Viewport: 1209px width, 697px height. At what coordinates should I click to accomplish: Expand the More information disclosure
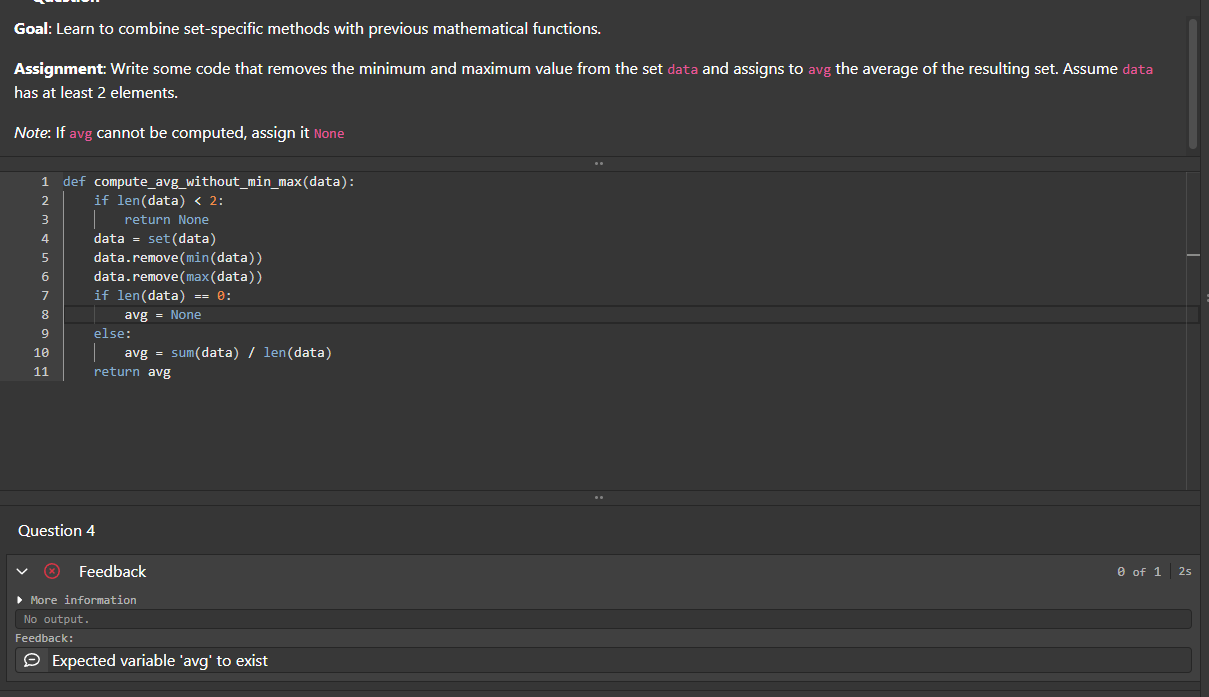pyautogui.click(x=76, y=600)
